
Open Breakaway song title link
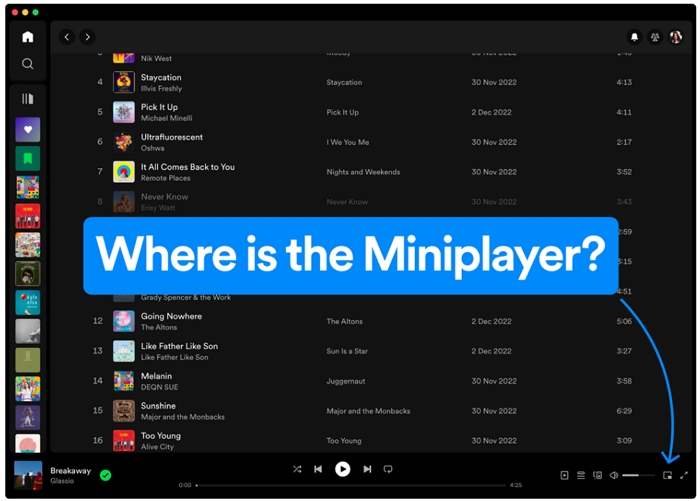point(71,471)
